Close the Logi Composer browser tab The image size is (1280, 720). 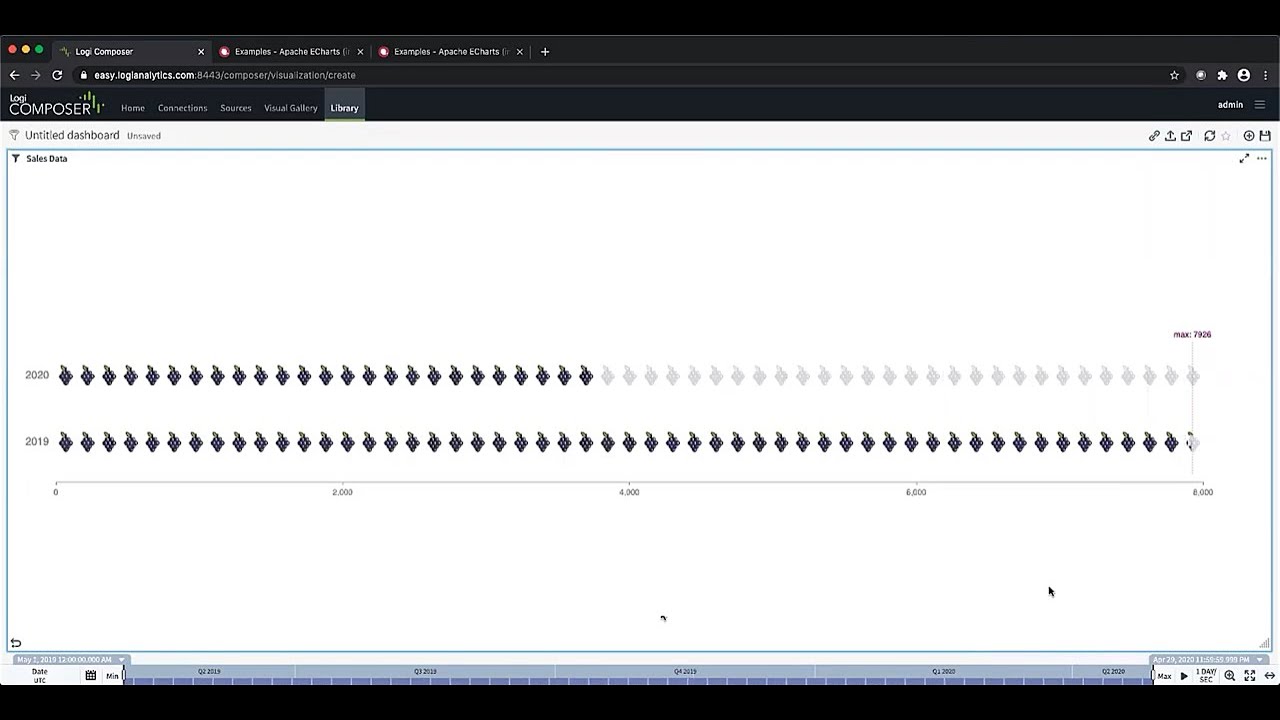[x=201, y=52]
